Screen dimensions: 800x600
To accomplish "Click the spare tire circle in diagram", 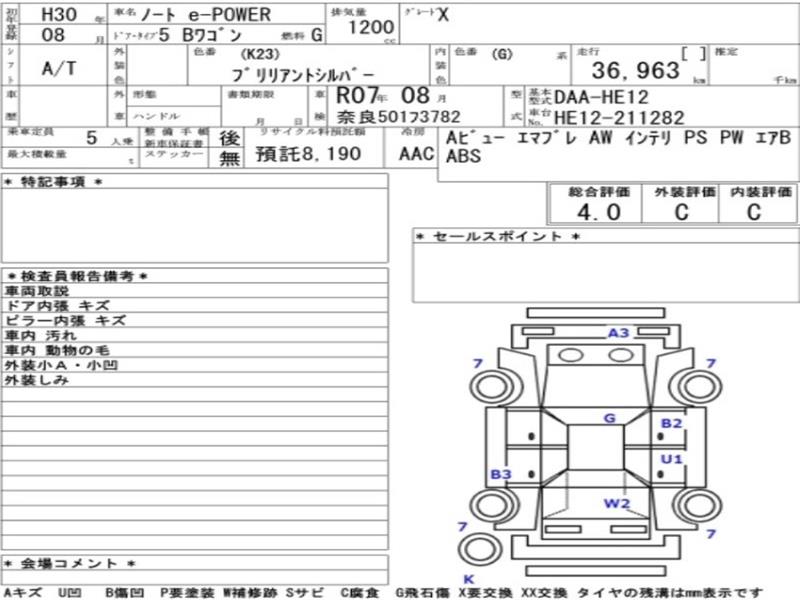I will [x=480, y=549].
